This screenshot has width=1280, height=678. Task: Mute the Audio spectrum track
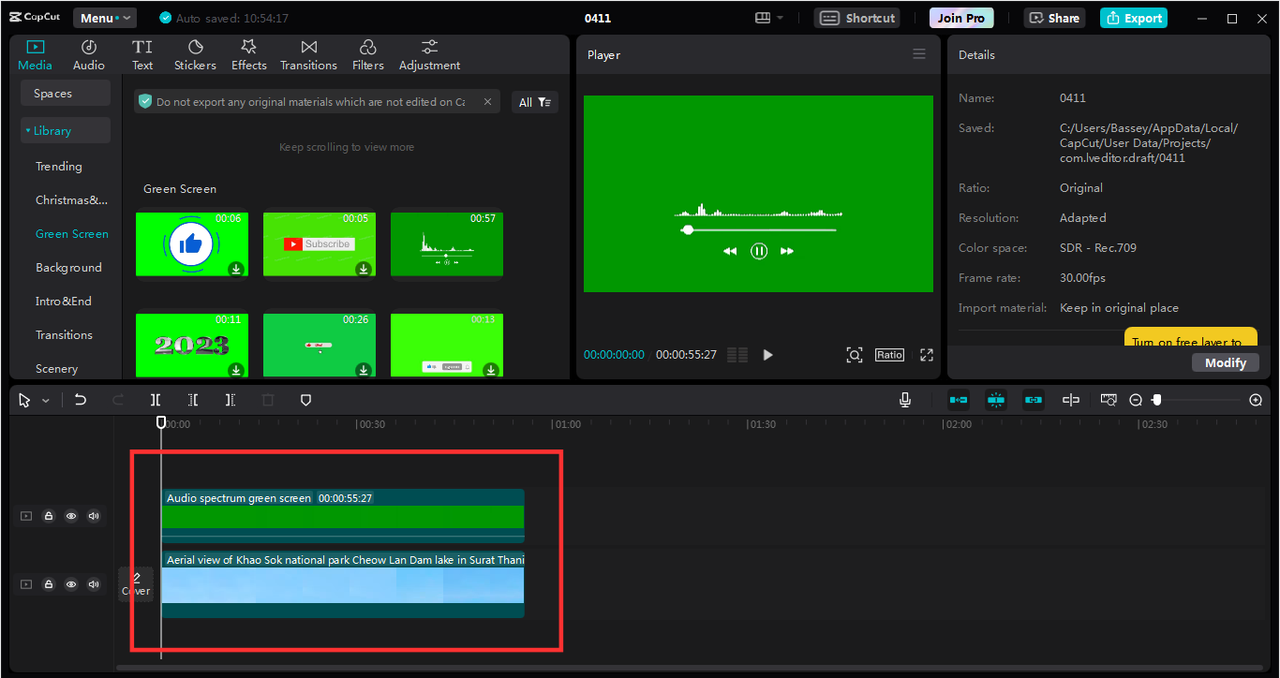click(x=94, y=516)
